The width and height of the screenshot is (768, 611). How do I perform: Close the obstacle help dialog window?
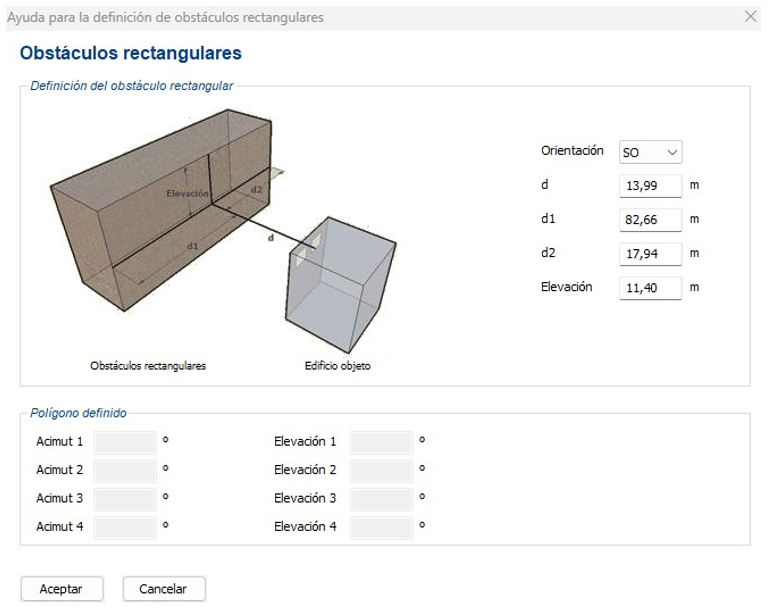coord(751,17)
